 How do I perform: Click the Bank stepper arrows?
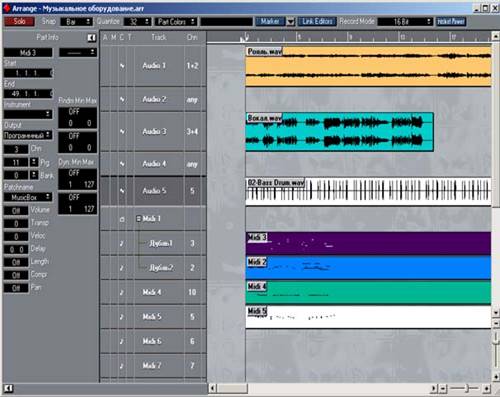(34, 175)
